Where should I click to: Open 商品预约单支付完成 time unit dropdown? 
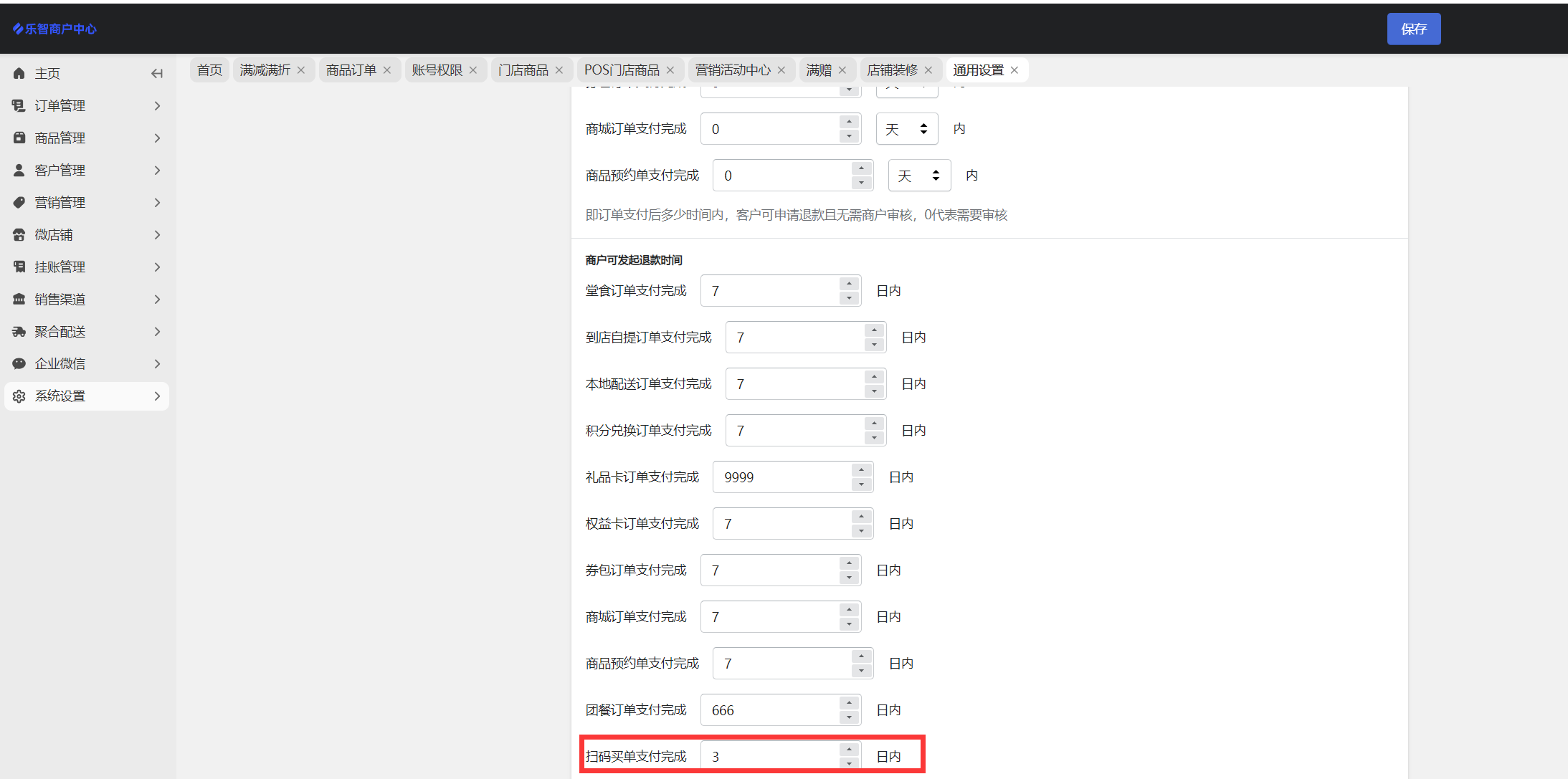coord(919,176)
